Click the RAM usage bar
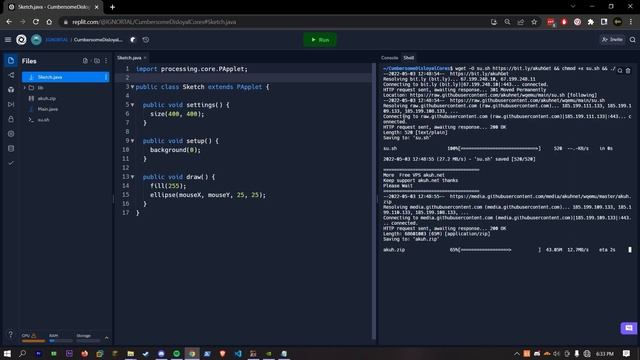The height and width of the screenshot is (360, 640). tap(60, 340)
